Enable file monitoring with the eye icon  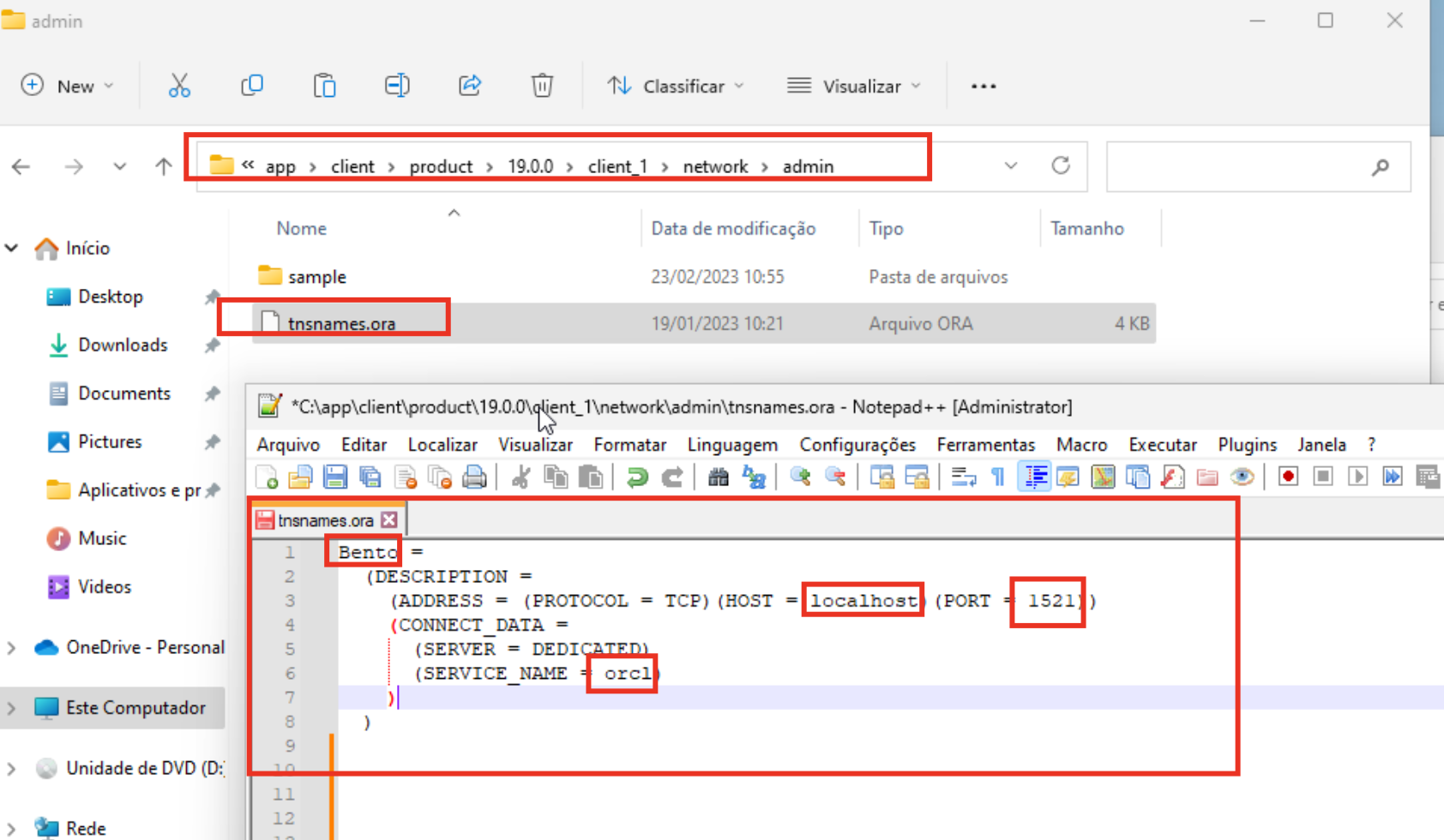pyautogui.click(x=1242, y=477)
